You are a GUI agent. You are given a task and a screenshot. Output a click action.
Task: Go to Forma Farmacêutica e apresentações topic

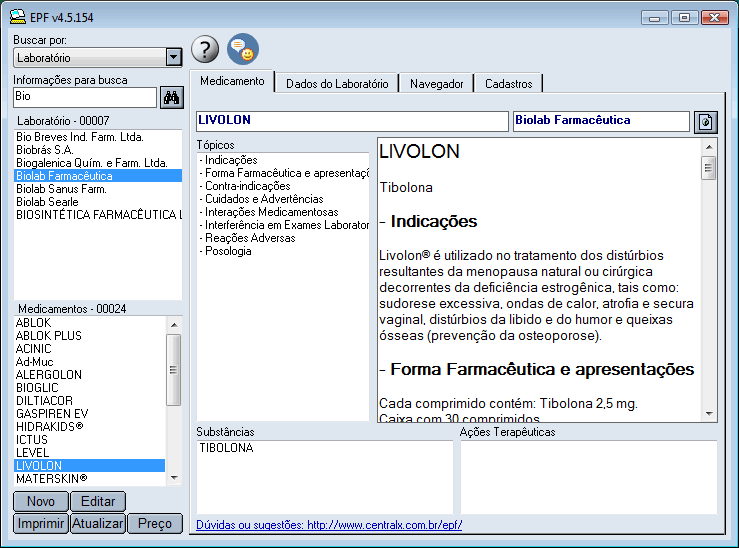click(x=284, y=173)
